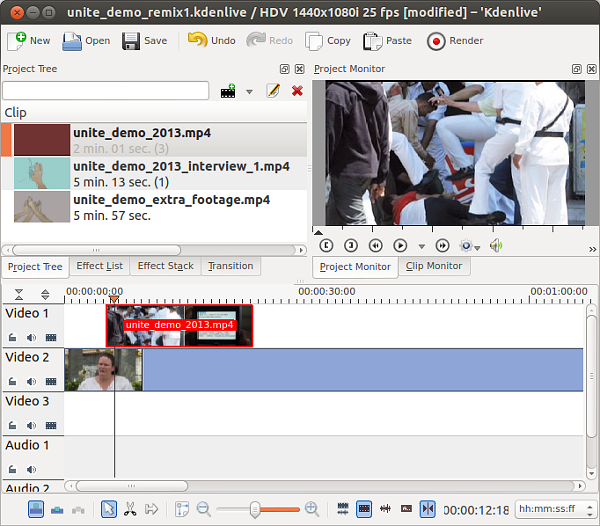Viewport: 600px width, 526px height.
Task: Switch to the Effect List tab
Action: [x=100, y=266]
